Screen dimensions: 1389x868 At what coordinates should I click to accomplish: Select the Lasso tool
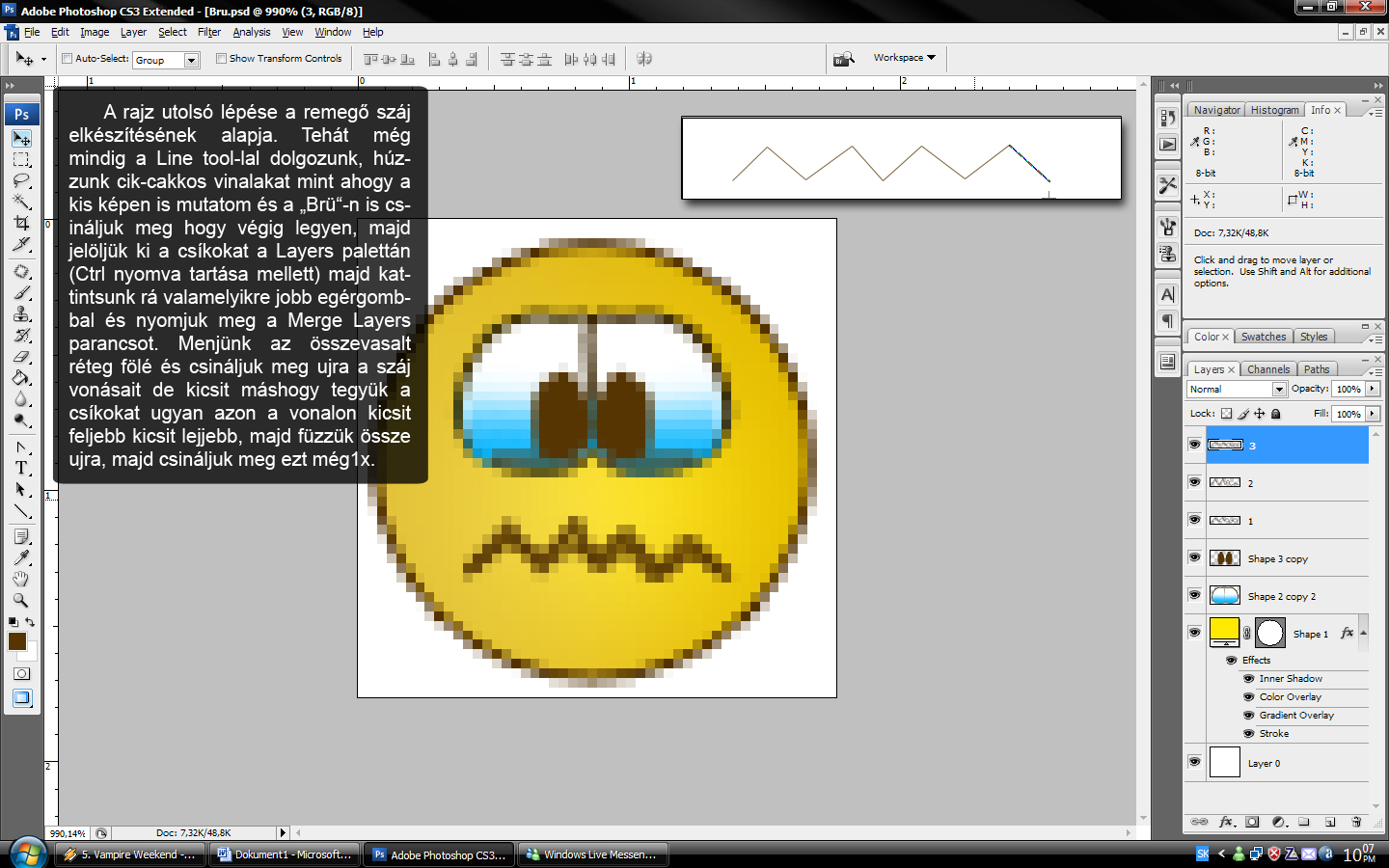[21, 181]
